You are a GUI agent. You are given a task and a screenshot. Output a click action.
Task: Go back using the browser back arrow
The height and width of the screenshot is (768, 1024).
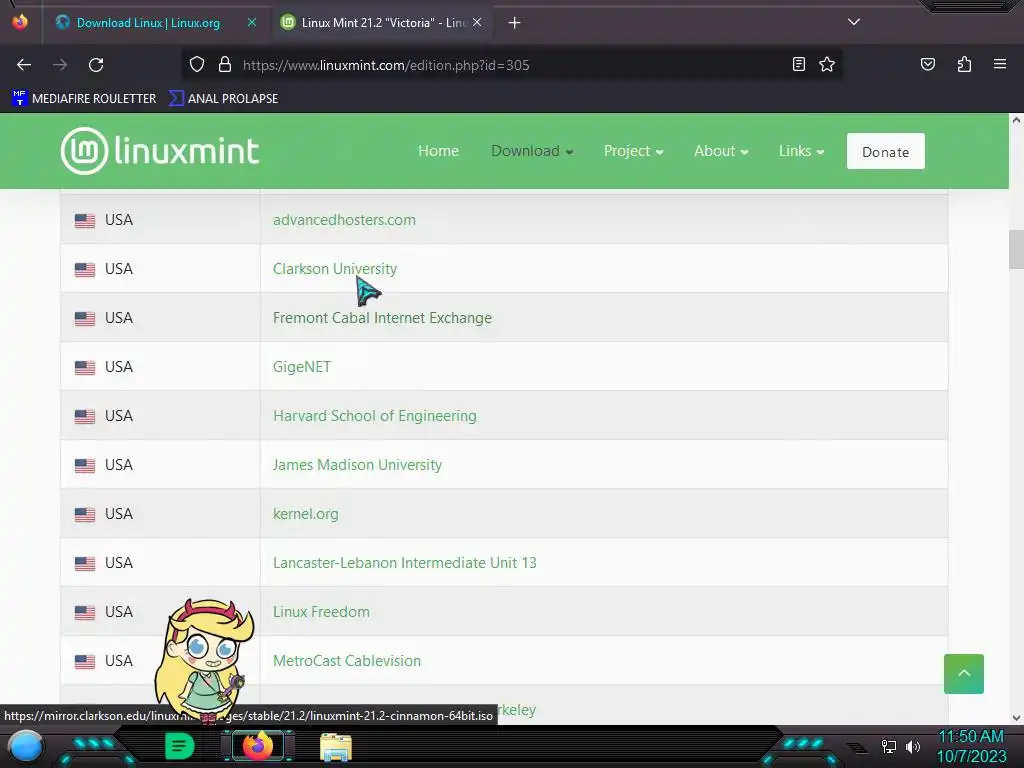[x=24, y=65]
